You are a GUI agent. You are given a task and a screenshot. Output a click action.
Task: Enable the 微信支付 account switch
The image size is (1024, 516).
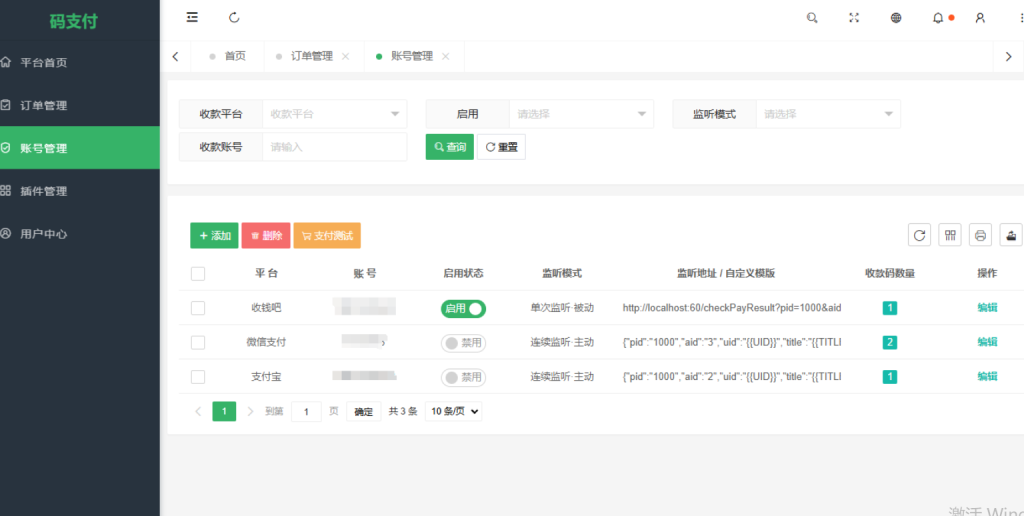(463, 343)
